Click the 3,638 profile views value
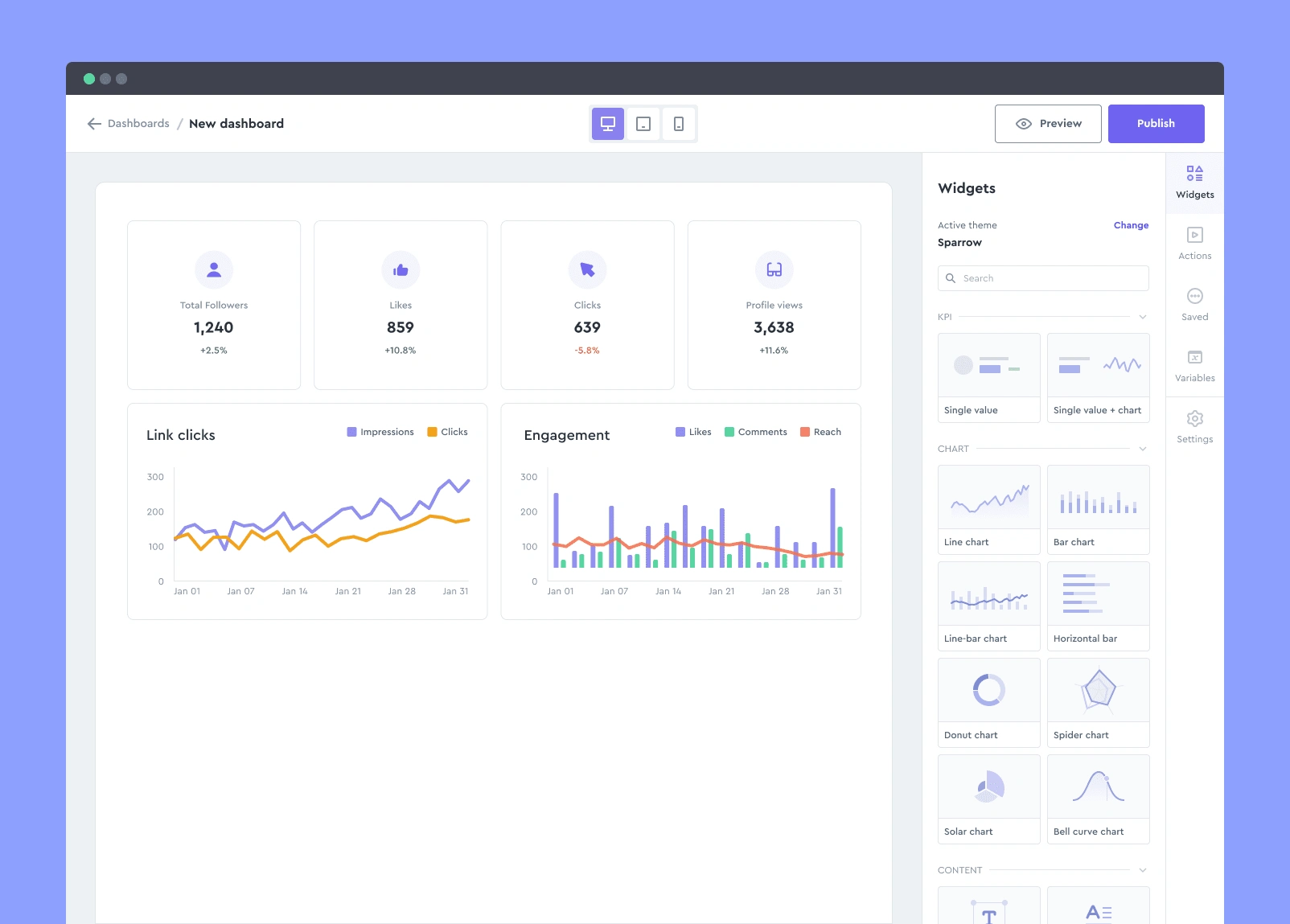 point(774,327)
